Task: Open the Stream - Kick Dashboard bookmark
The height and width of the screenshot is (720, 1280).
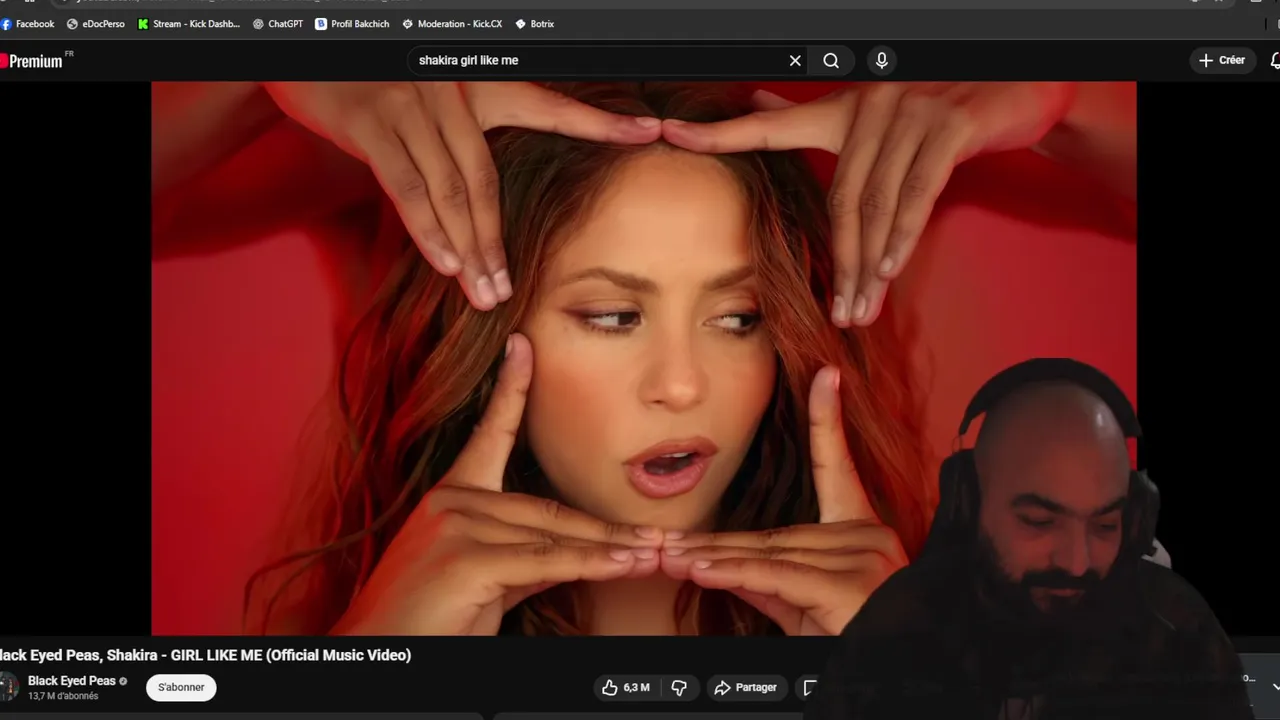Action: tap(189, 24)
